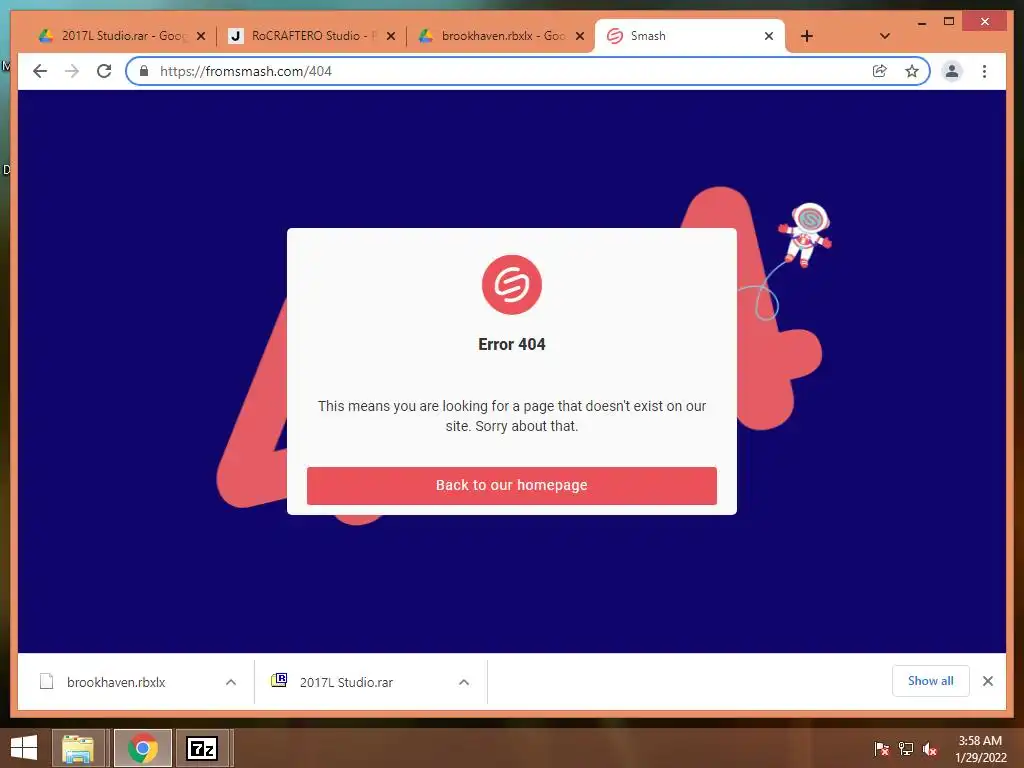Click the astronaut illustration
1024x768 pixels.
[x=805, y=234]
